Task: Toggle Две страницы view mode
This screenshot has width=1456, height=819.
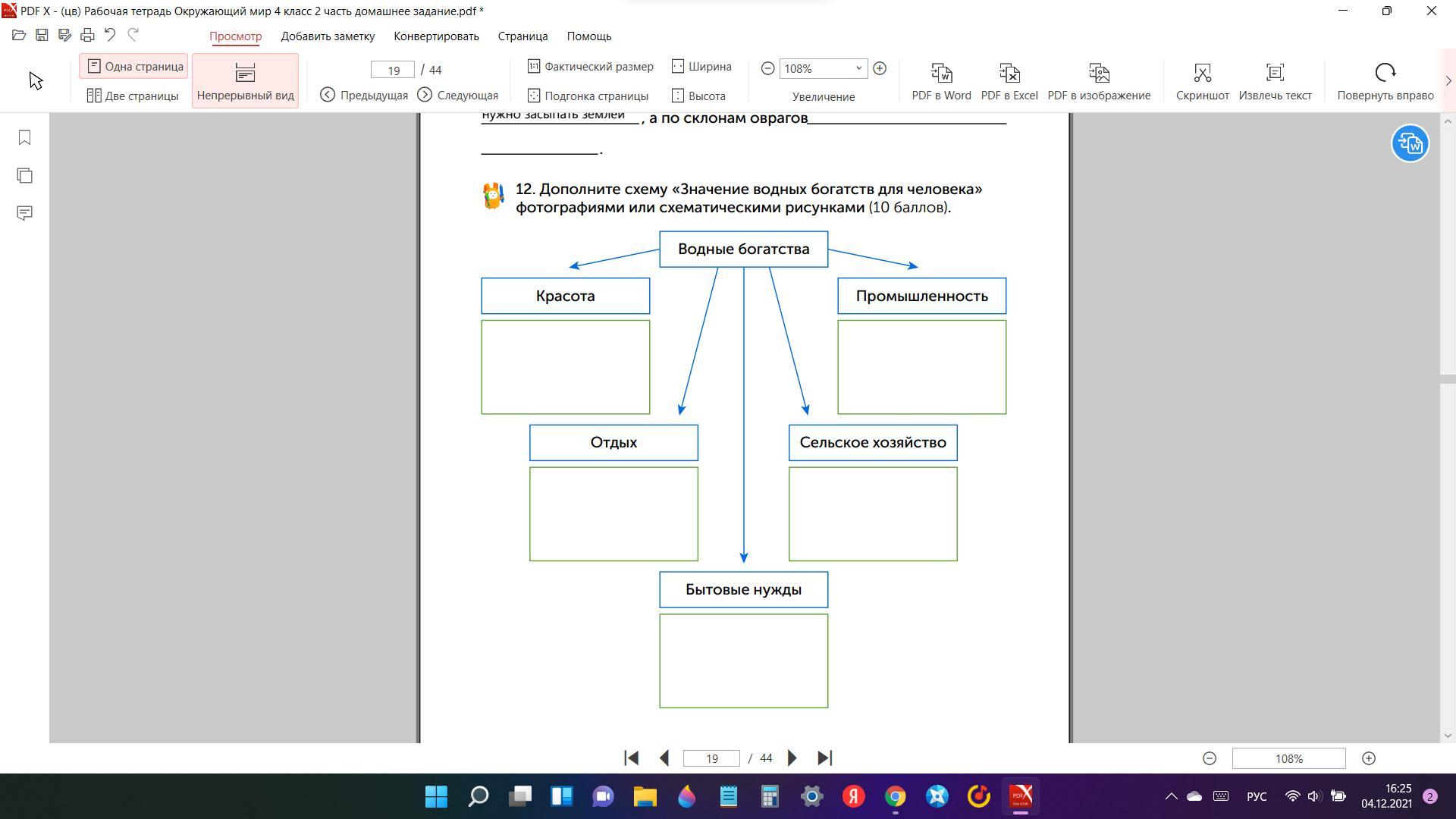Action: pos(133,96)
